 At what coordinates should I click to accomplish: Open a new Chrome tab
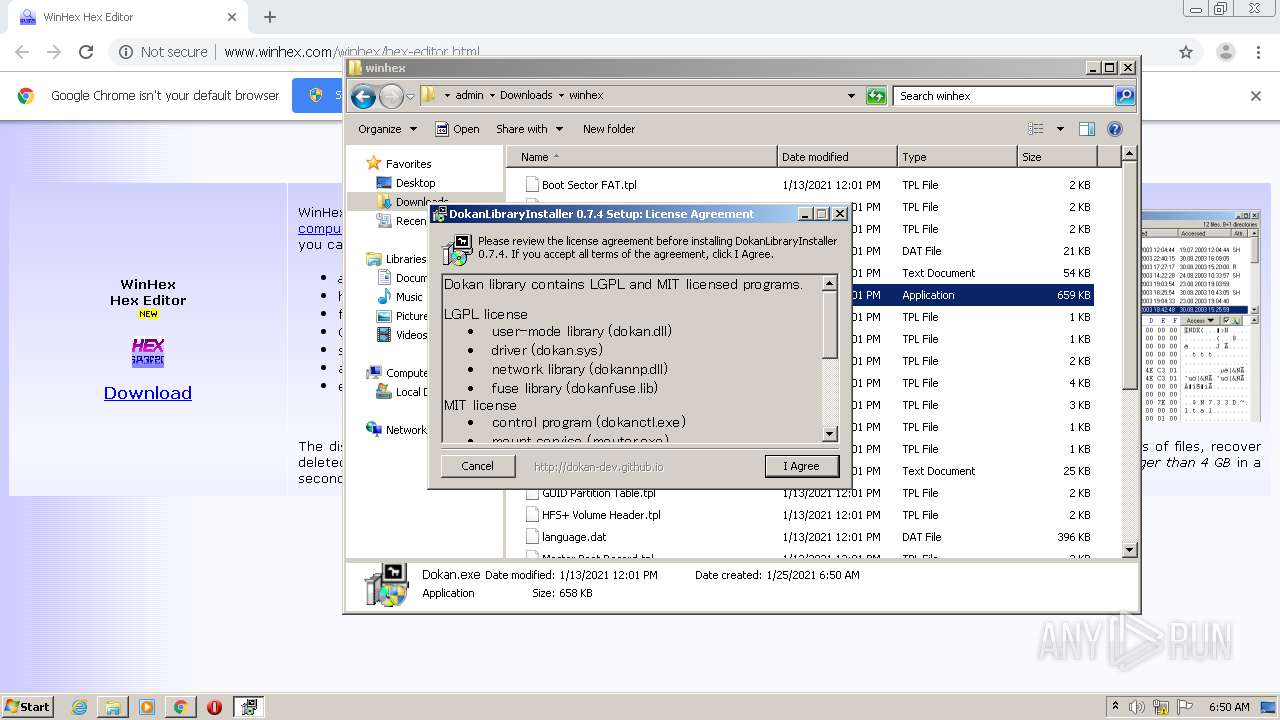(270, 17)
